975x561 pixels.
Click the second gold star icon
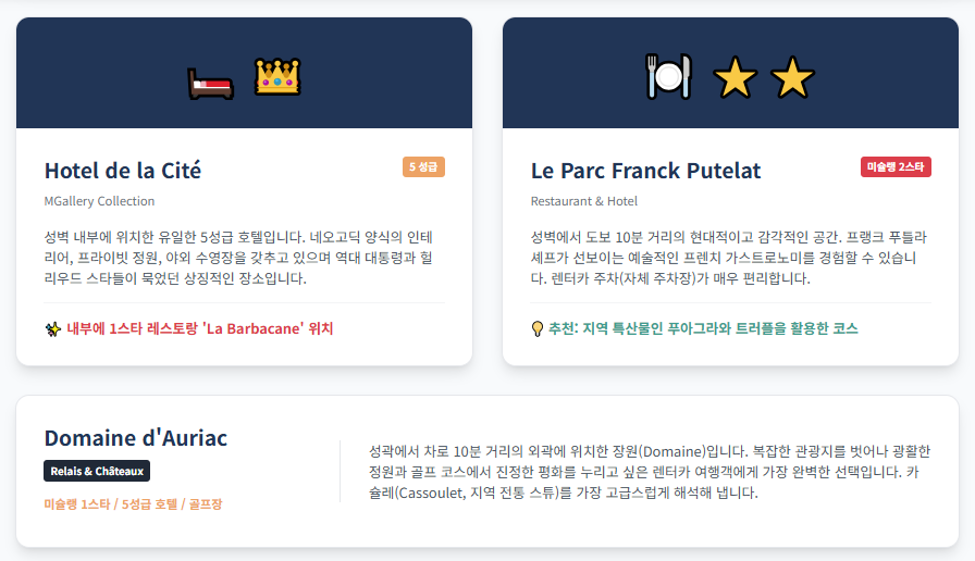(x=792, y=78)
